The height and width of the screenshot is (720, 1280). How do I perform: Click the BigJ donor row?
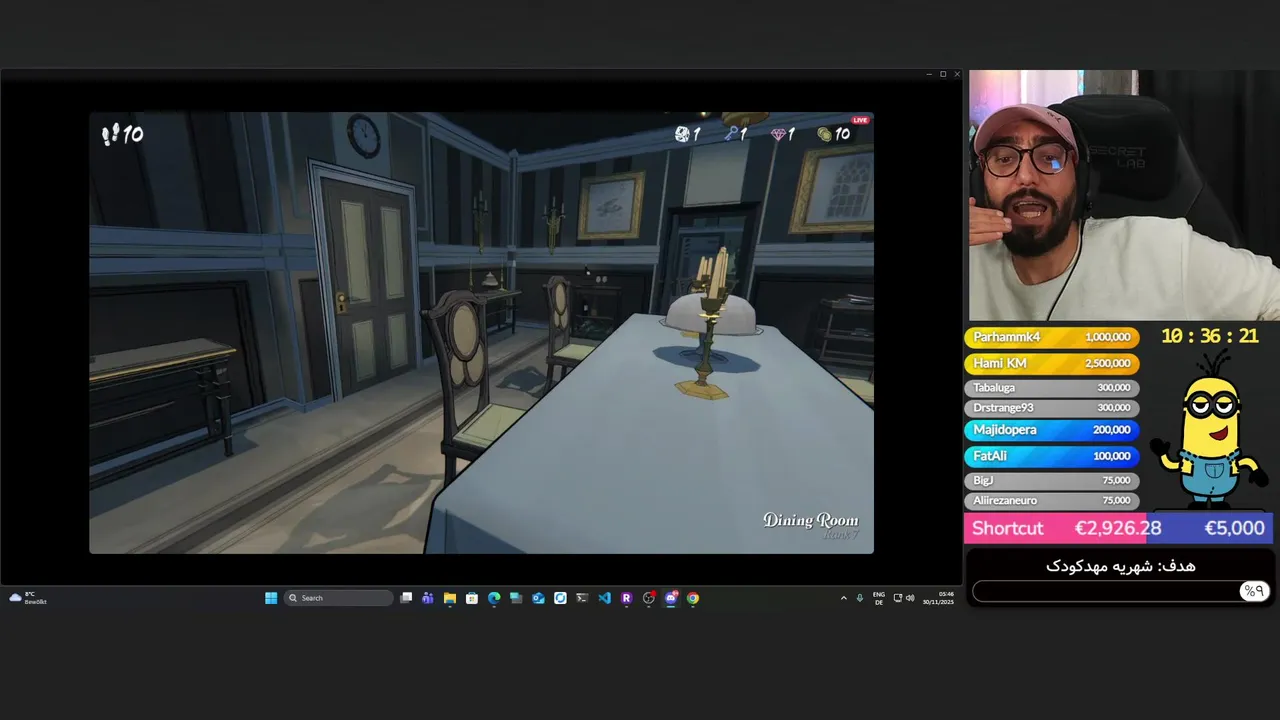click(1050, 480)
